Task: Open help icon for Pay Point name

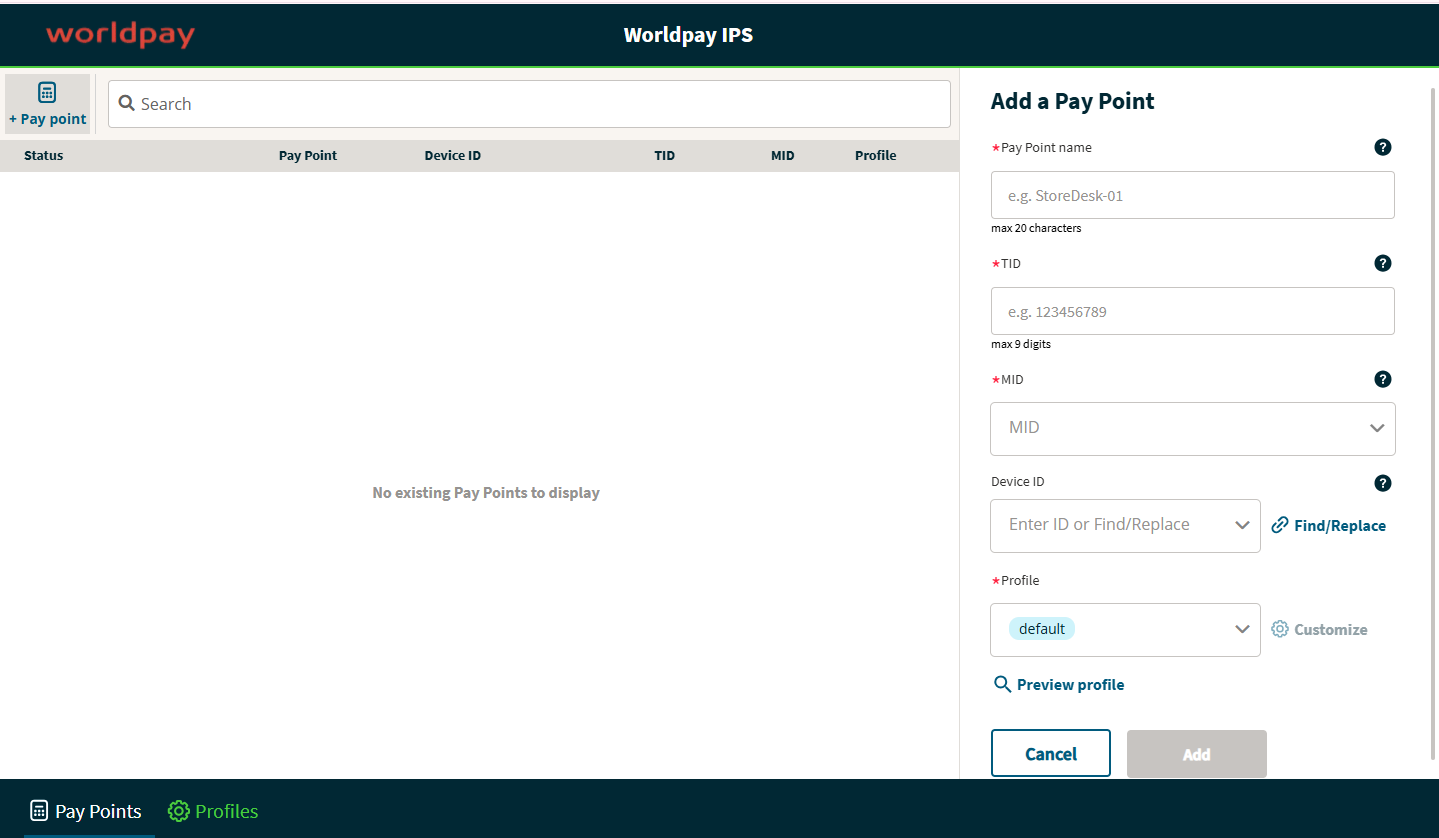Action: tap(1382, 148)
